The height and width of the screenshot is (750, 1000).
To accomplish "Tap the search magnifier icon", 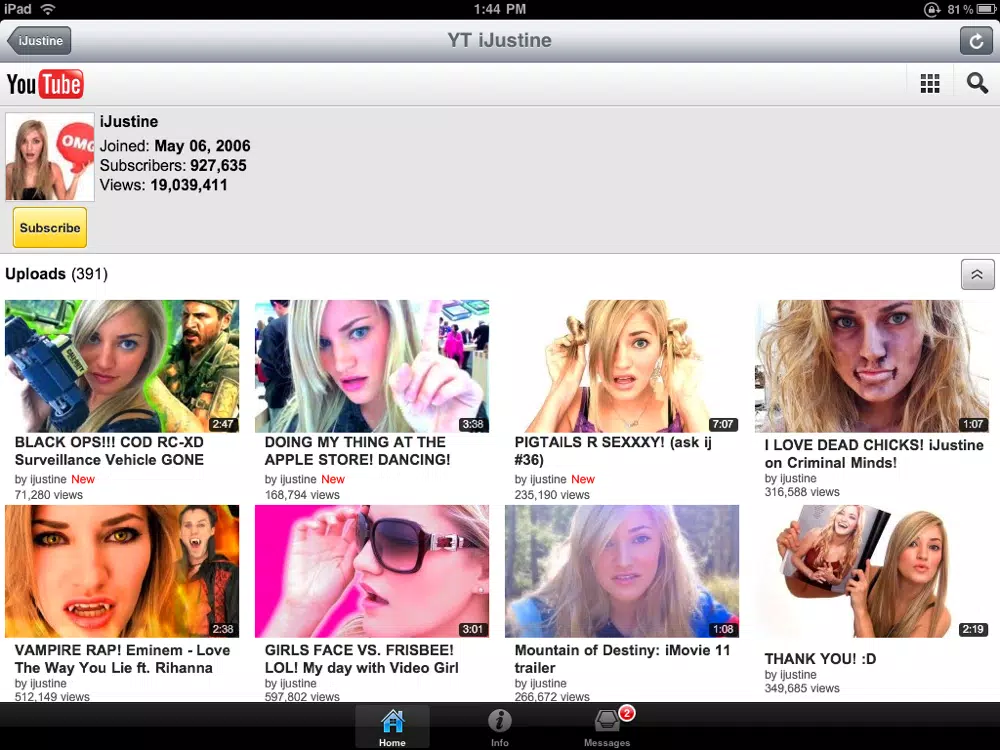I will (x=977, y=84).
